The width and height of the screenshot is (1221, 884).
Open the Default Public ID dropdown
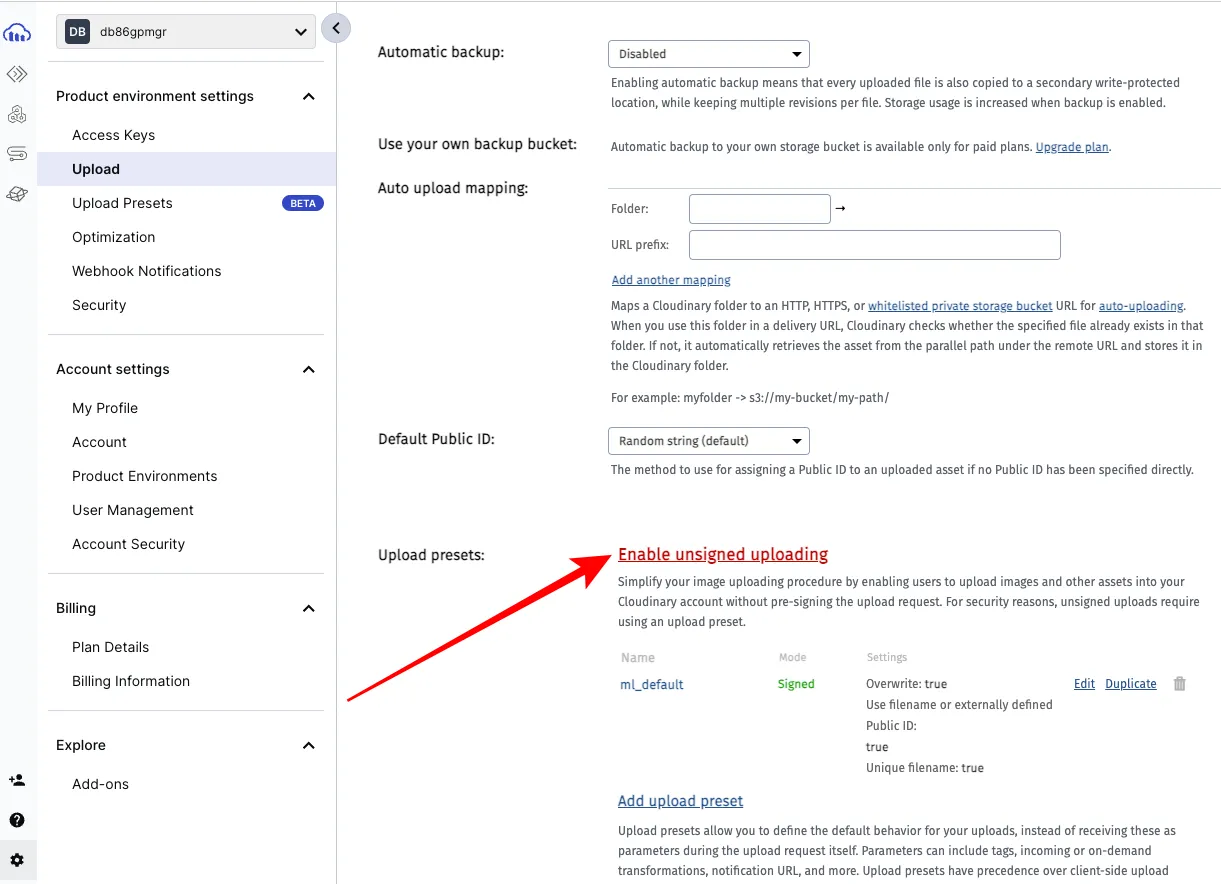click(x=709, y=441)
